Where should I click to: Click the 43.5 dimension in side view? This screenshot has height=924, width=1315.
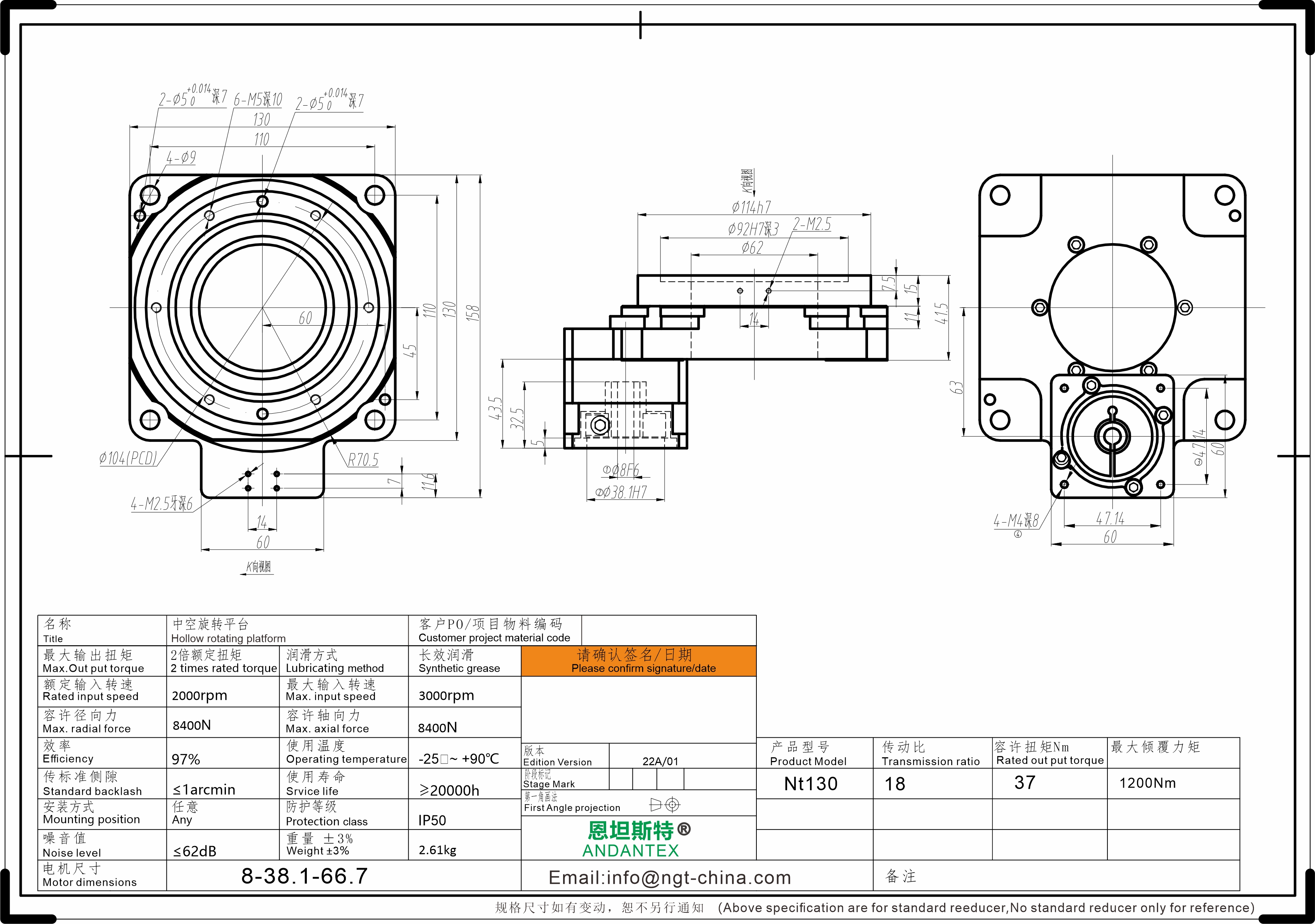[x=495, y=408]
